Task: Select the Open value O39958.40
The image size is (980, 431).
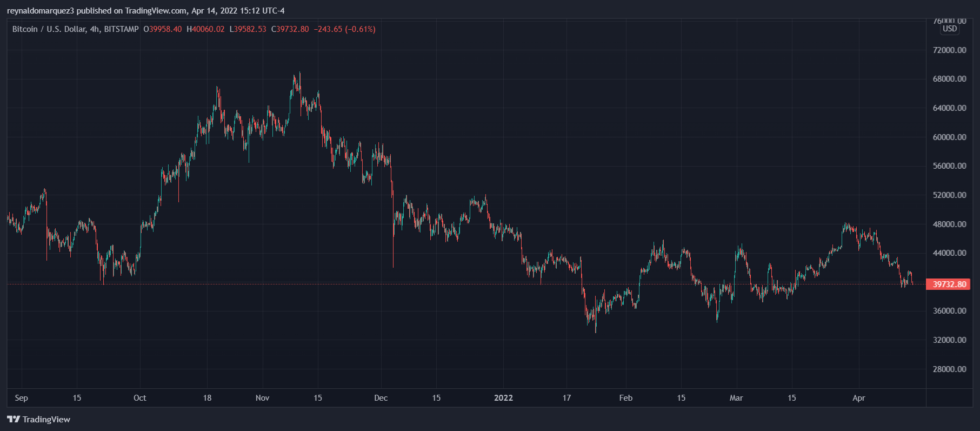Action: tap(162, 29)
